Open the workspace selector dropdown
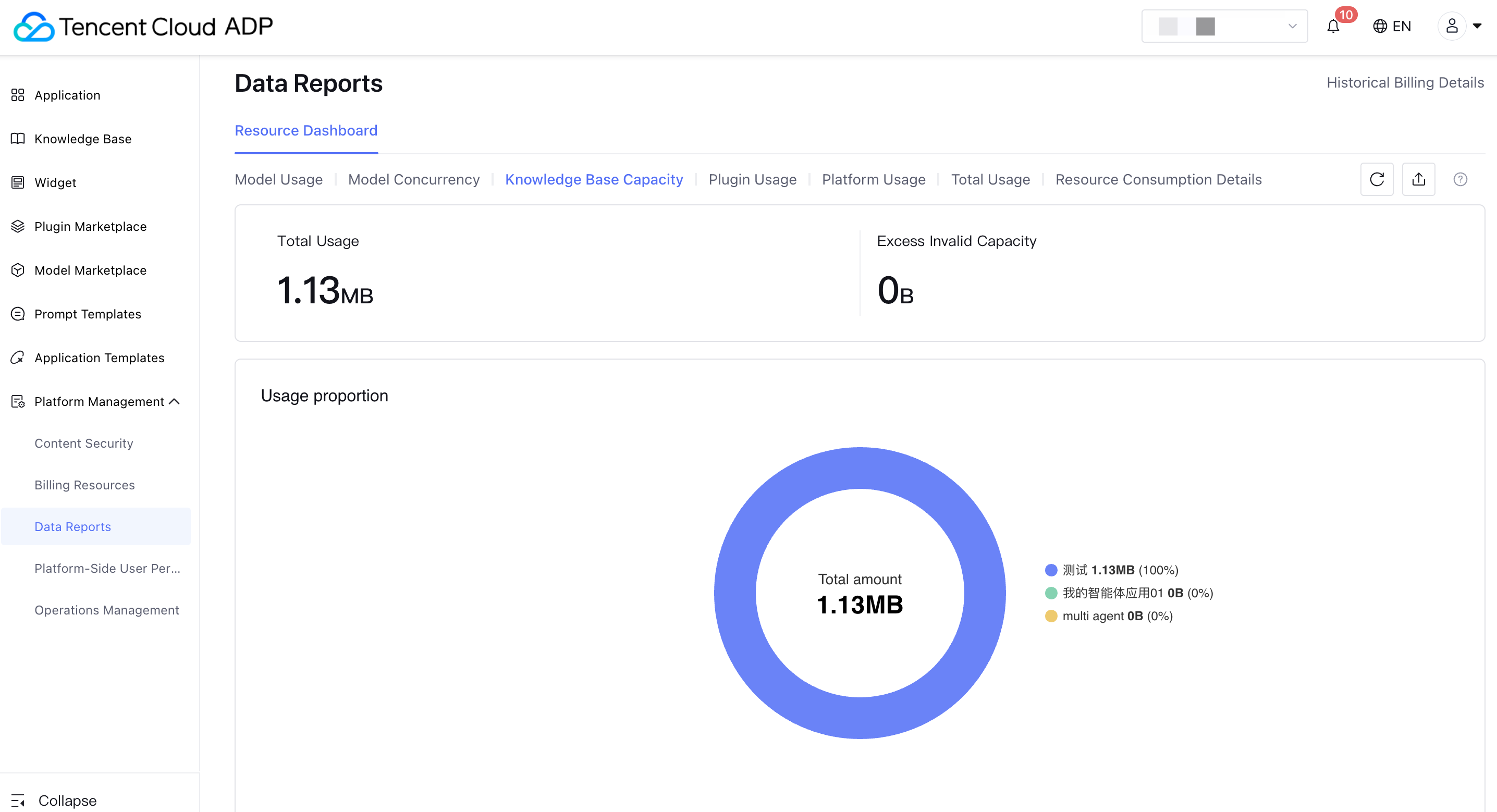The width and height of the screenshot is (1497, 812). tap(1224, 26)
